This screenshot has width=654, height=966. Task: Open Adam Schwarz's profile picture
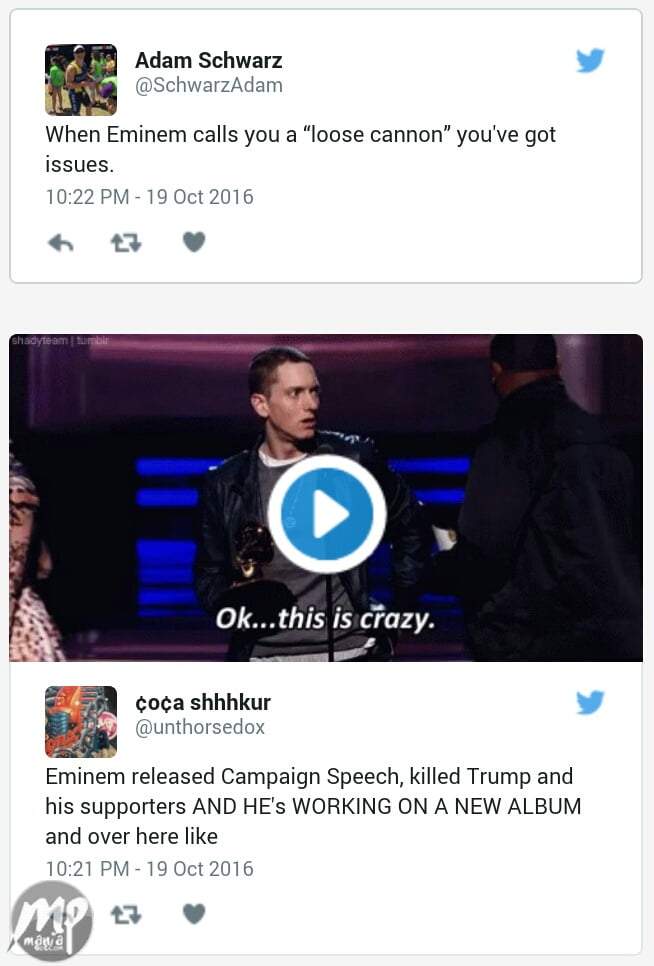(x=81, y=79)
